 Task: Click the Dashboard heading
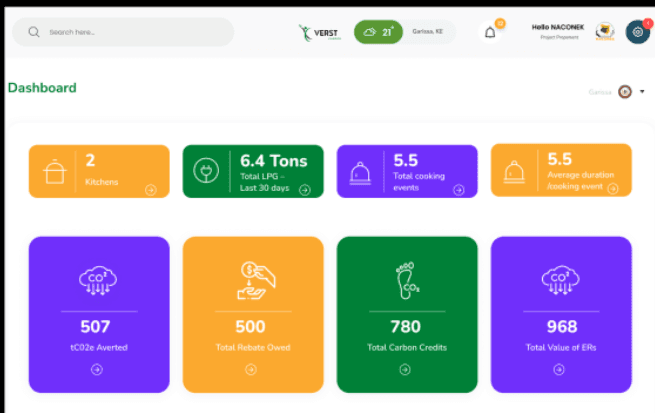42,88
